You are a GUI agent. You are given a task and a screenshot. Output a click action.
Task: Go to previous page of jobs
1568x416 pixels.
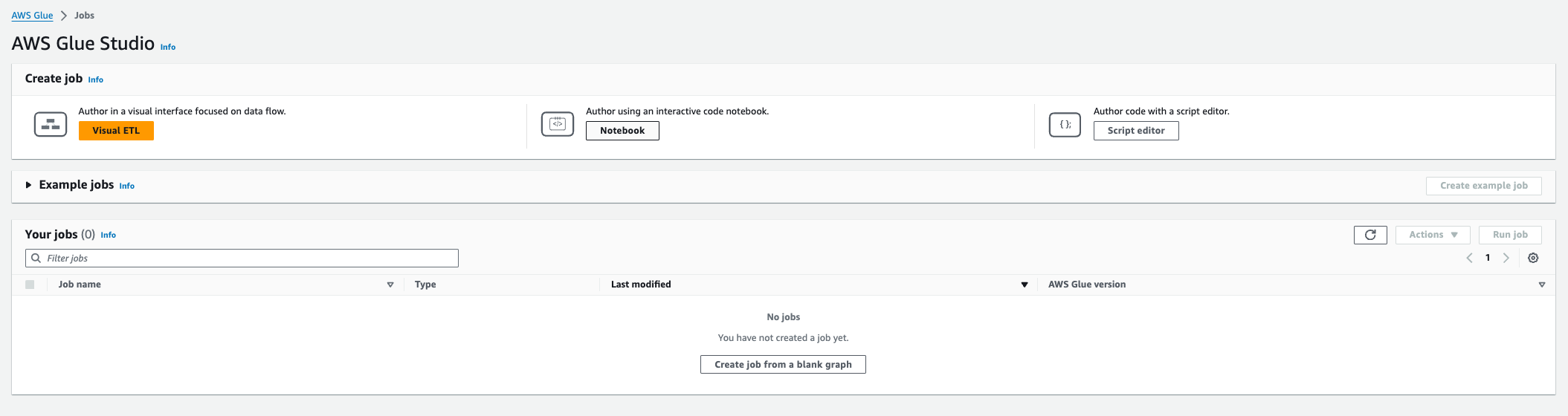point(1469,258)
